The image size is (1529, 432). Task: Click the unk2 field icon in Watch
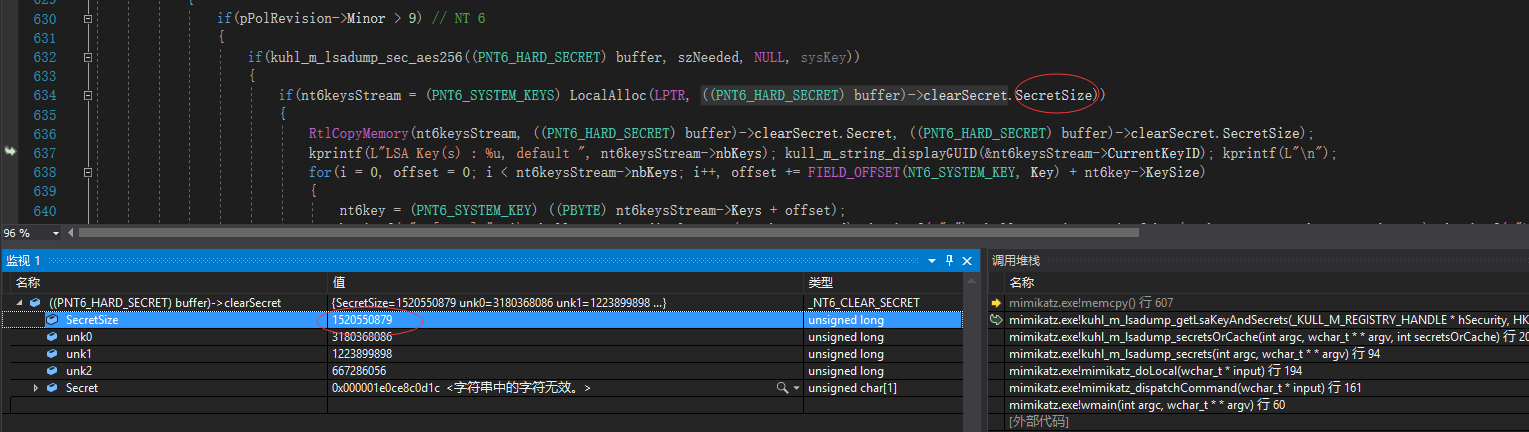(x=52, y=371)
